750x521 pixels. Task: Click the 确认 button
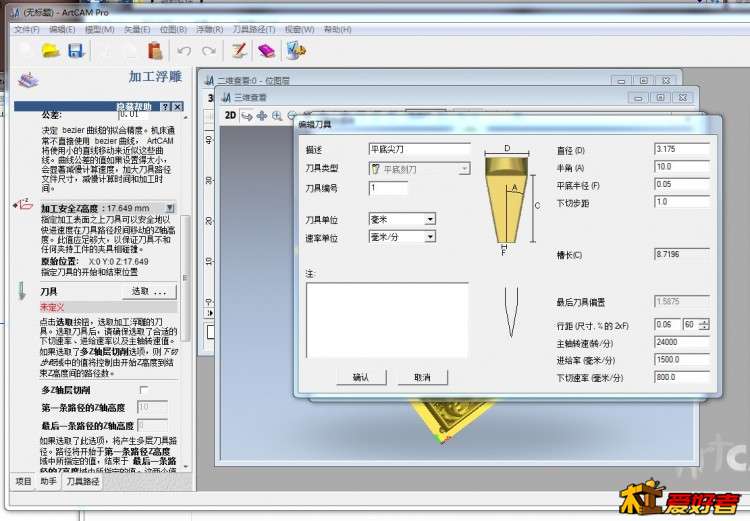tap(361, 377)
